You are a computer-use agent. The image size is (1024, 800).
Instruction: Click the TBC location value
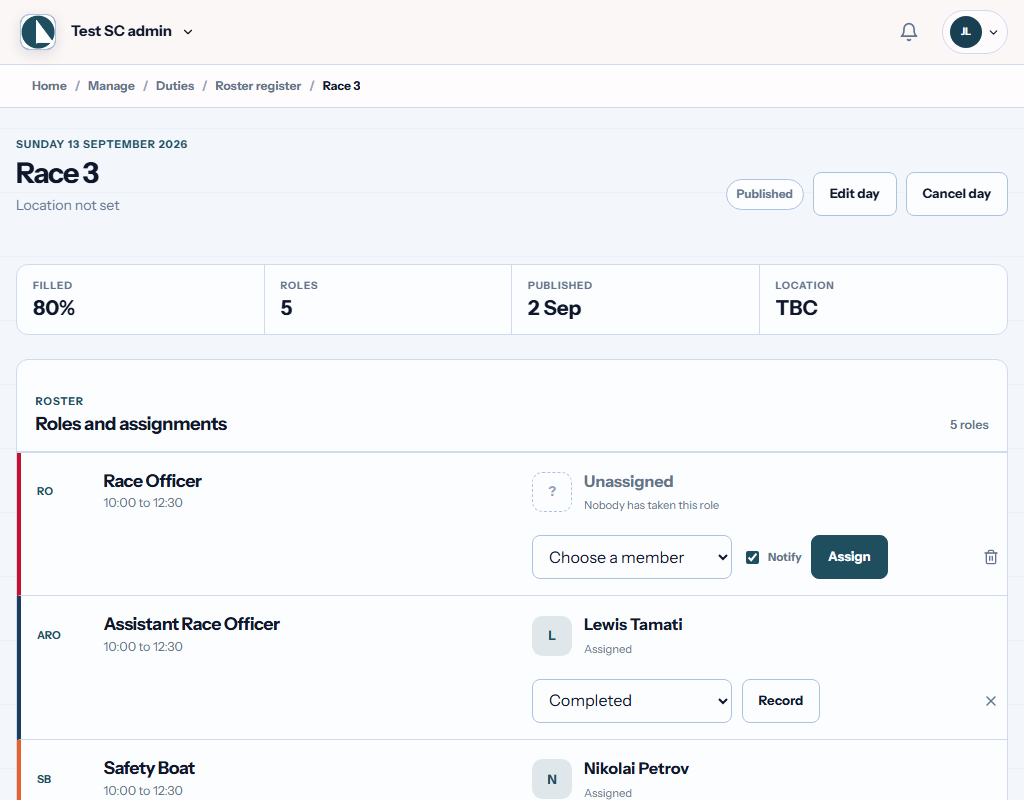point(796,308)
